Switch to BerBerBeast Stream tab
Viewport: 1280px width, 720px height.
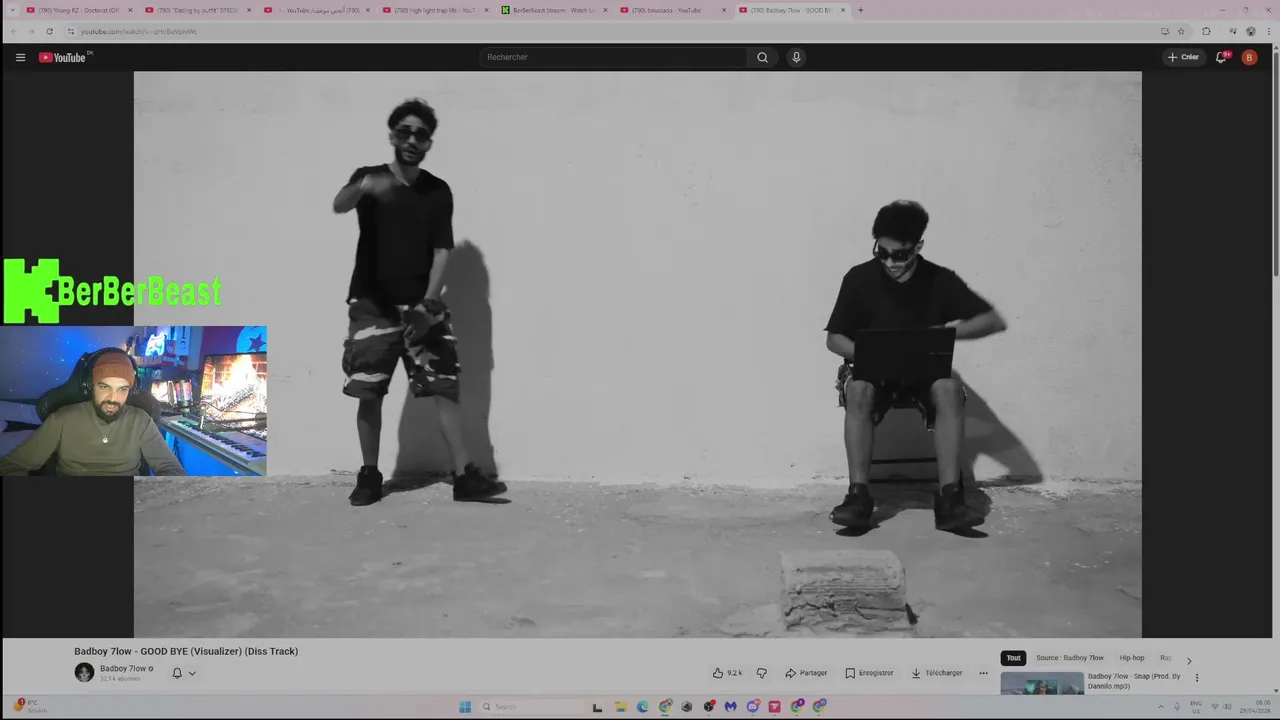click(553, 10)
